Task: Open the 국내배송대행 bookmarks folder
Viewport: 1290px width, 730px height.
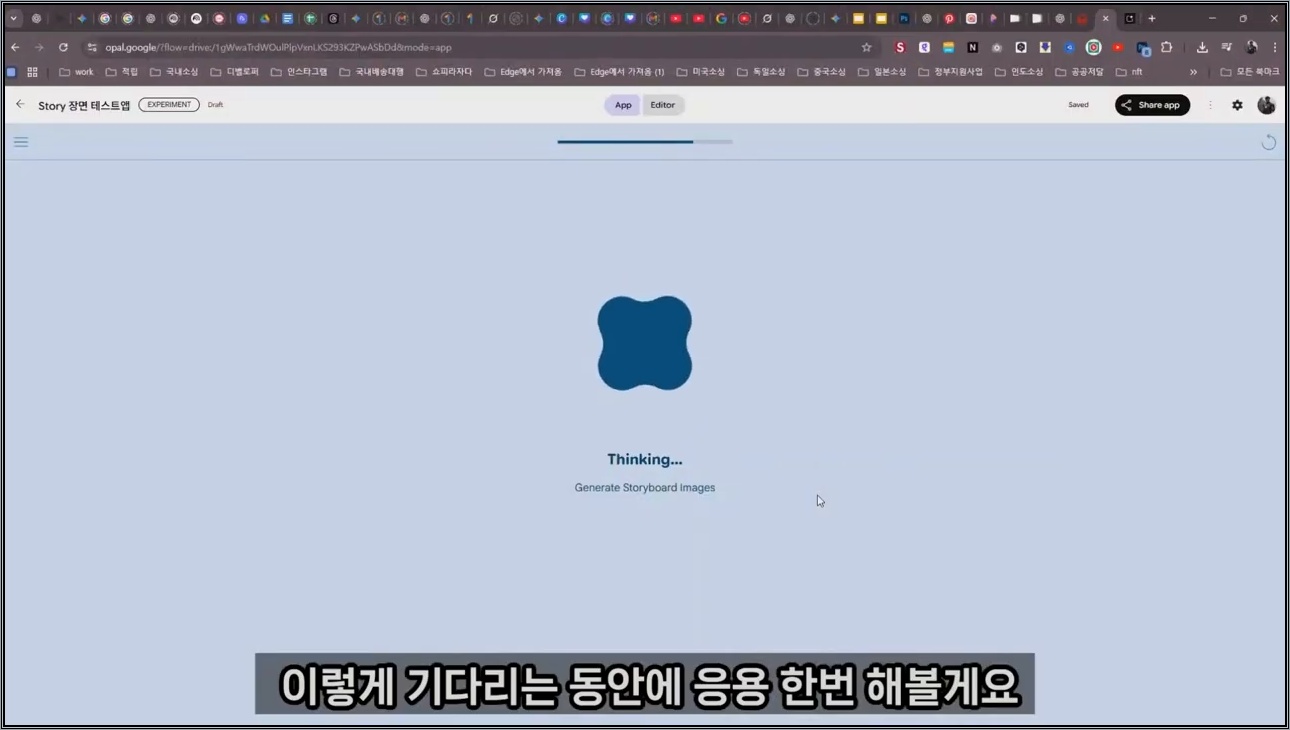Action: point(372,72)
